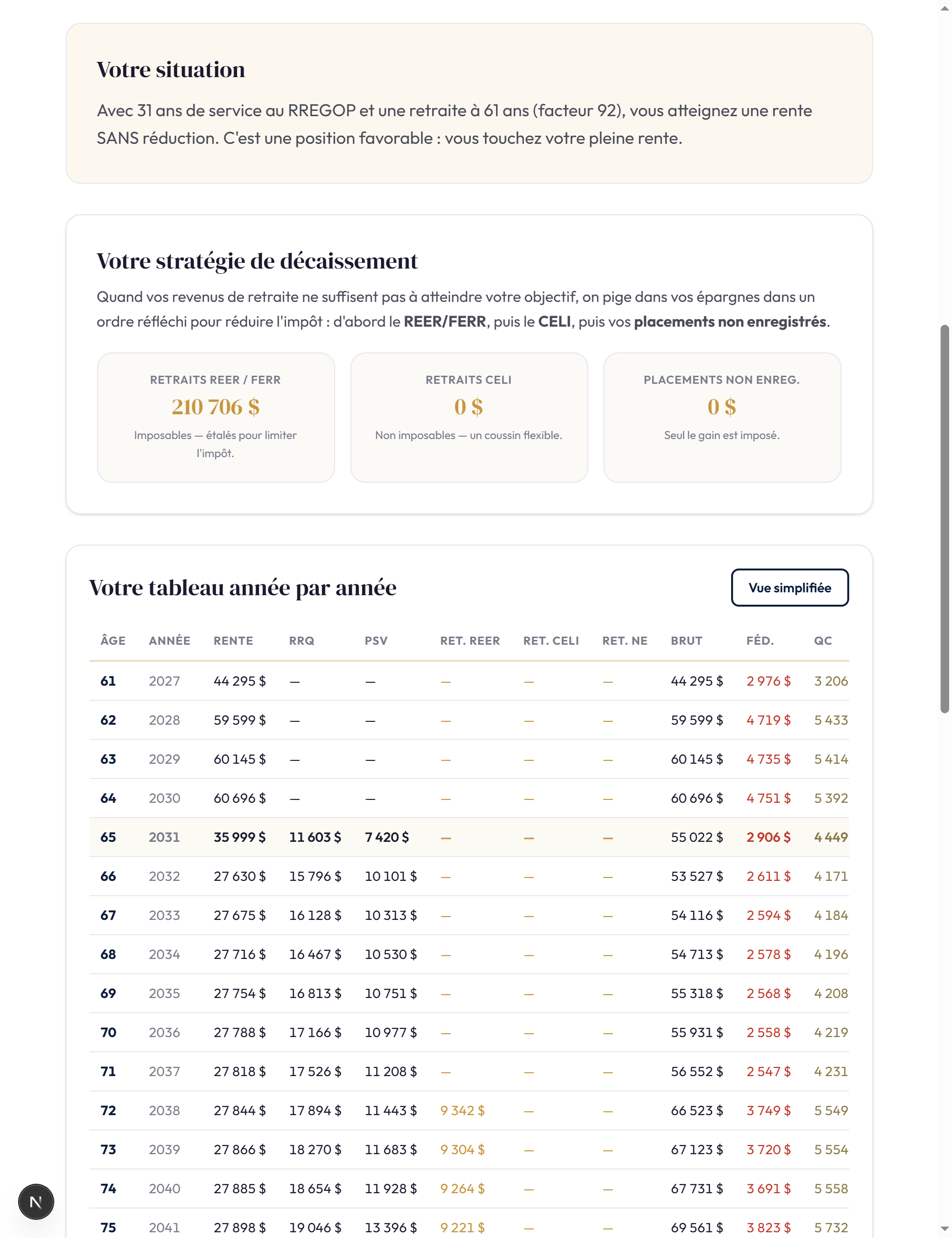Click the BRUT column header
Image resolution: width=952 pixels, height=1238 pixels.
(x=686, y=640)
